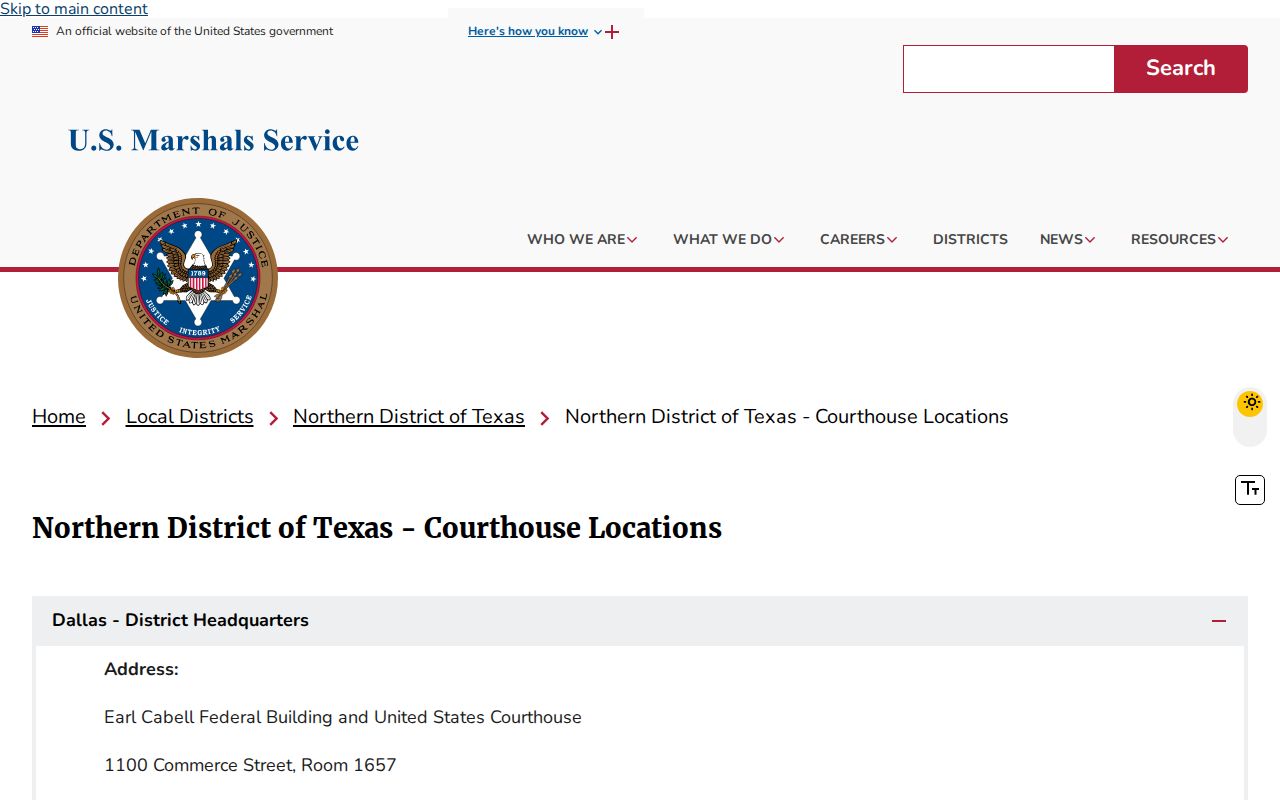This screenshot has height=800, width=1280.
Task: Click the 1100 Commerce Street address line
Action: click(x=250, y=765)
